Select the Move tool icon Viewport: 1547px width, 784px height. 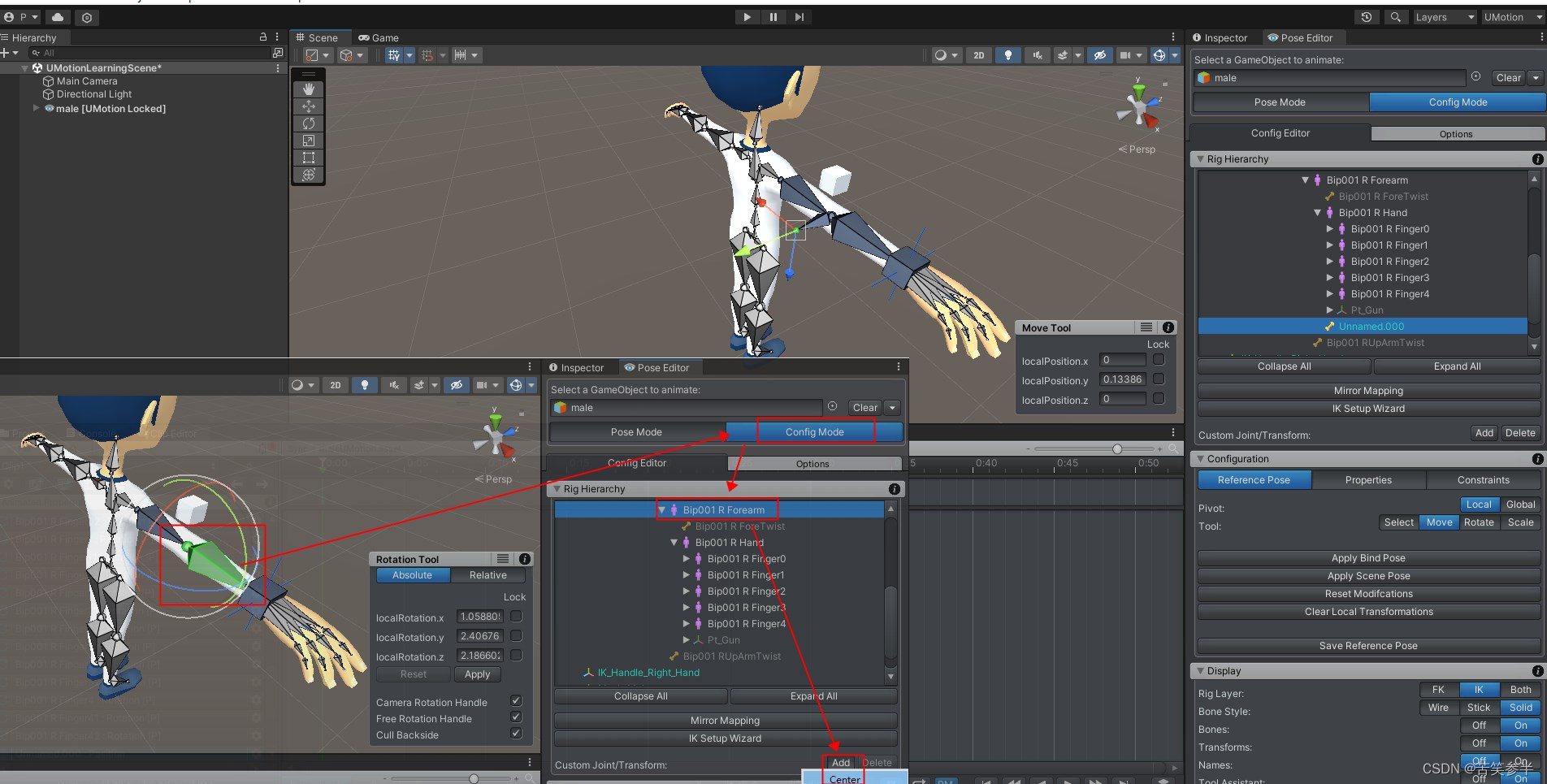pyautogui.click(x=308, y=106)
